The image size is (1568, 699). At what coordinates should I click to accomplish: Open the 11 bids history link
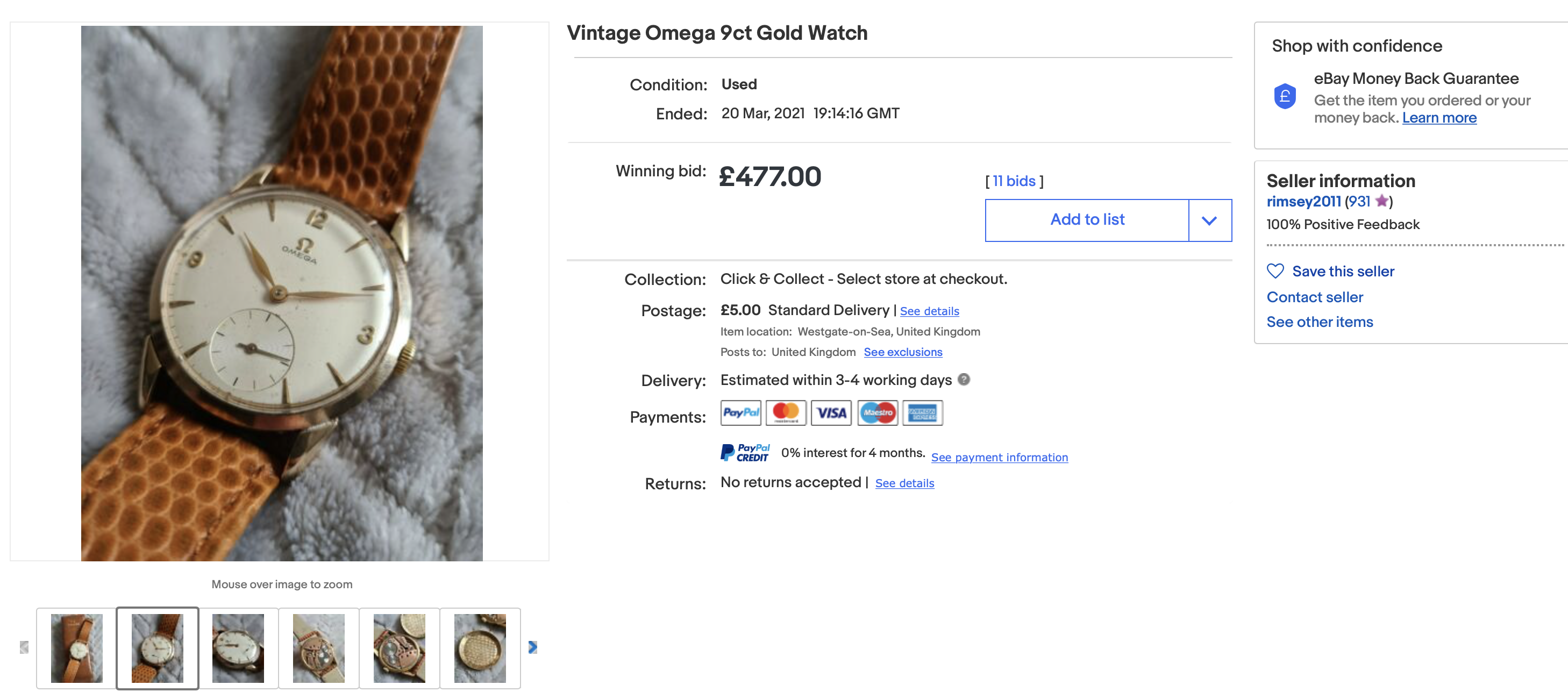coord(1014,181)
